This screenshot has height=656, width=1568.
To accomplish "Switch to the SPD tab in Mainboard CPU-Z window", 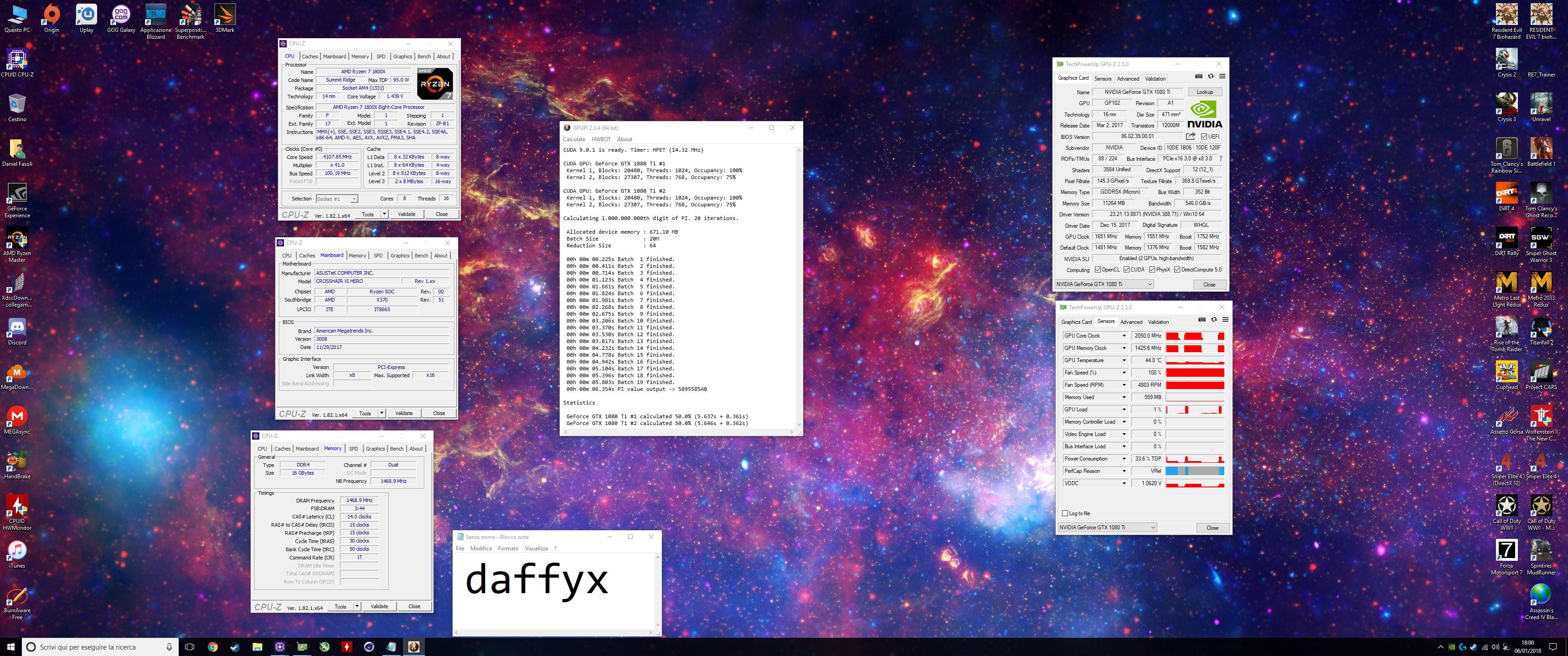I will pos(378,256).
